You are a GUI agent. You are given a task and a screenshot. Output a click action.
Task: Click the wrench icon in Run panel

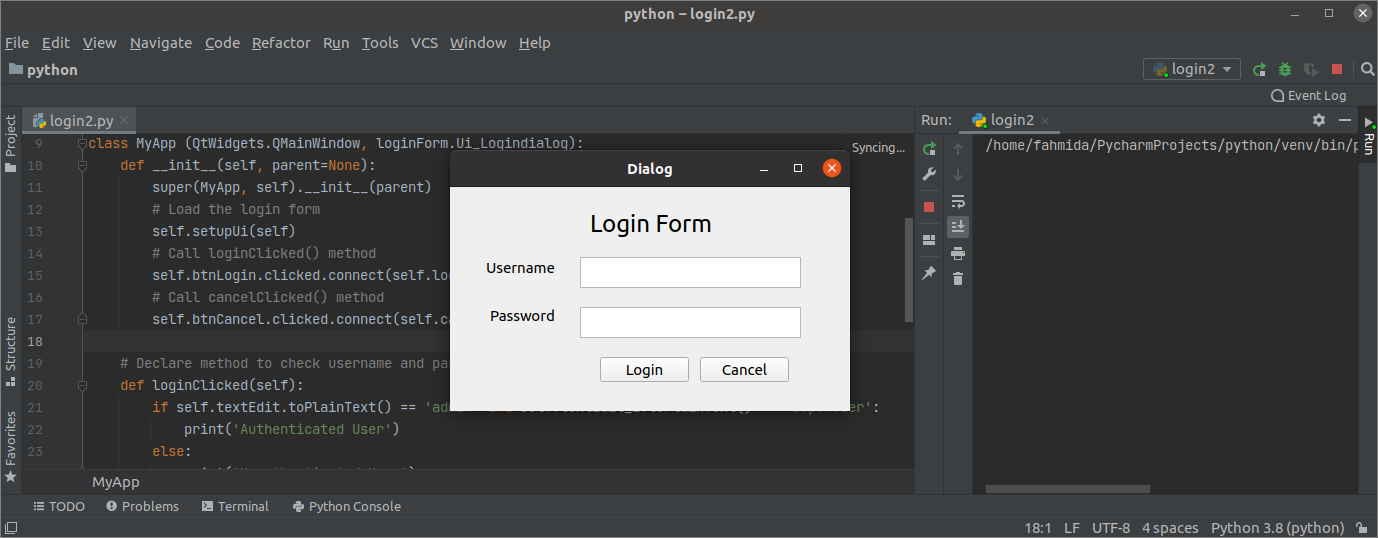click(929, 175)
